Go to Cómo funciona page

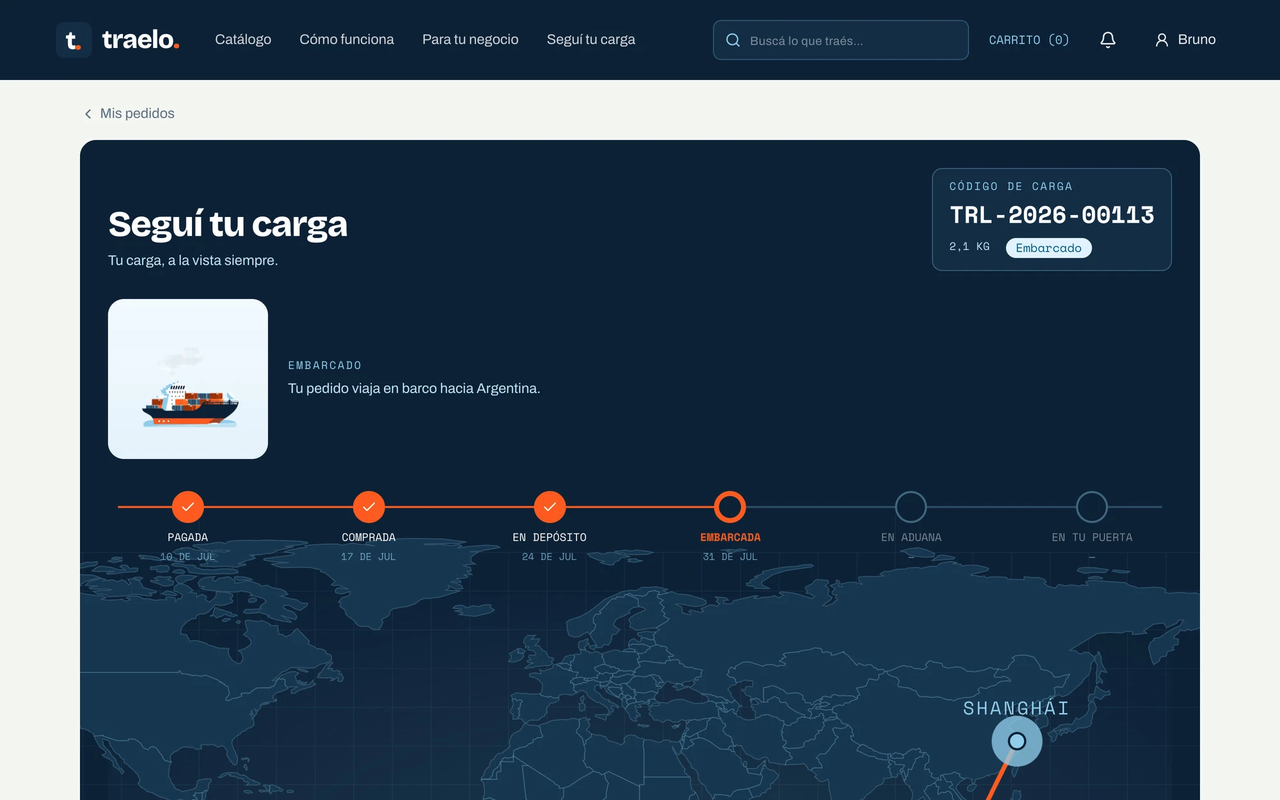(x=347, y=40)
